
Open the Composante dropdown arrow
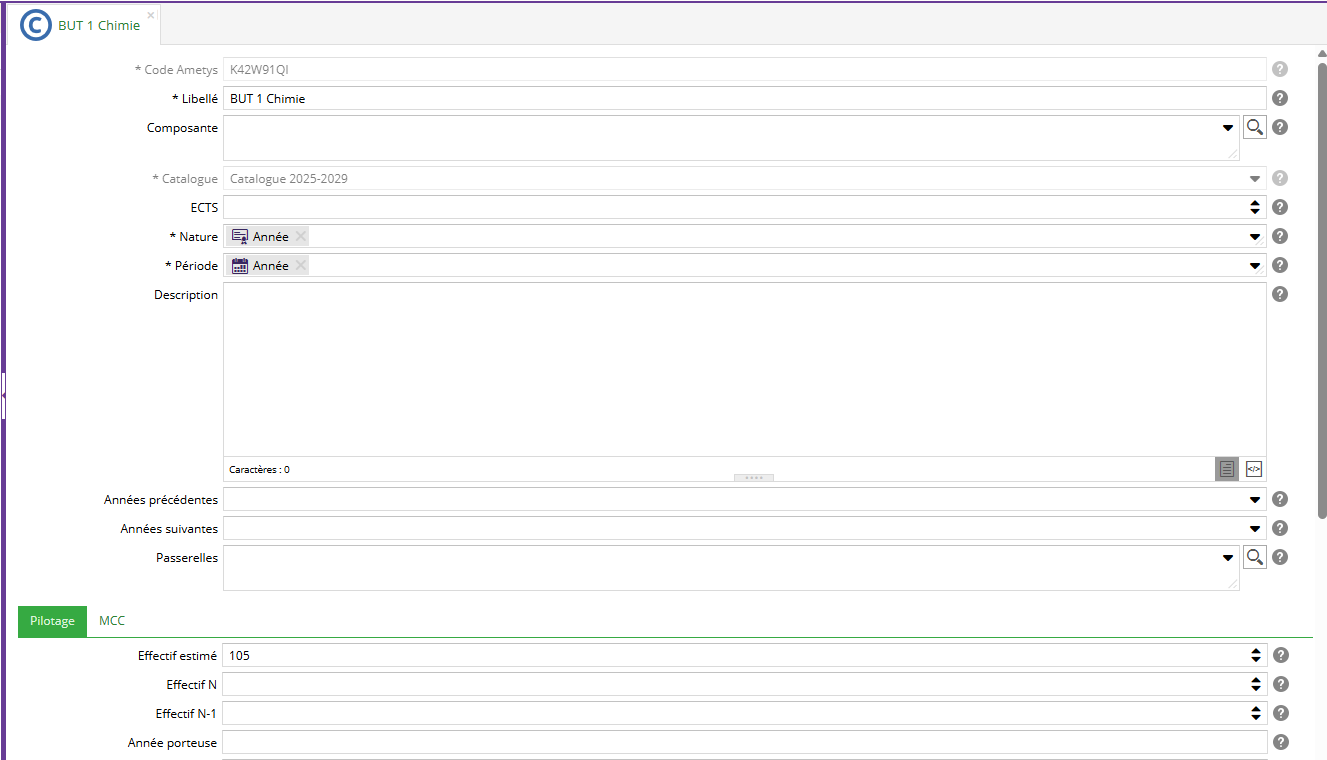(1228, 127)
